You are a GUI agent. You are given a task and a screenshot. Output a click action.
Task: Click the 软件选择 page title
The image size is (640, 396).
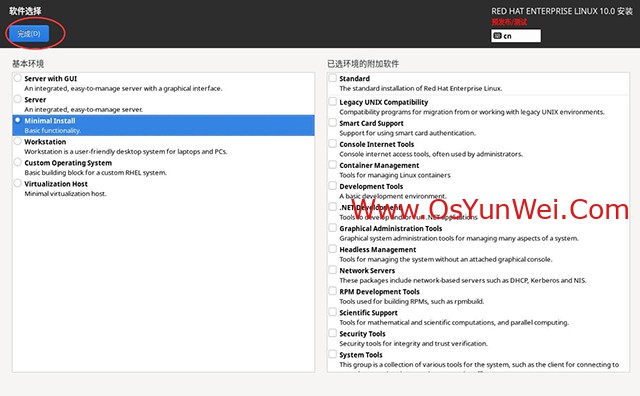(25, 11)
